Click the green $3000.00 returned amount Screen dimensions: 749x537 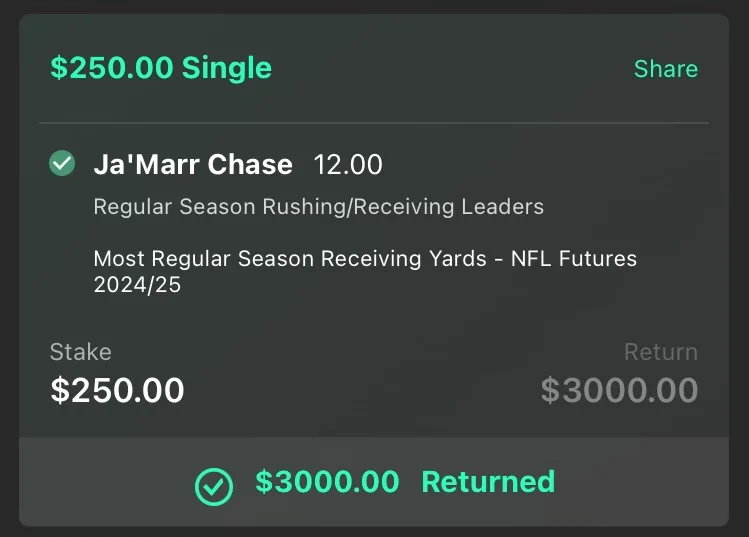(x=327, y=482)
